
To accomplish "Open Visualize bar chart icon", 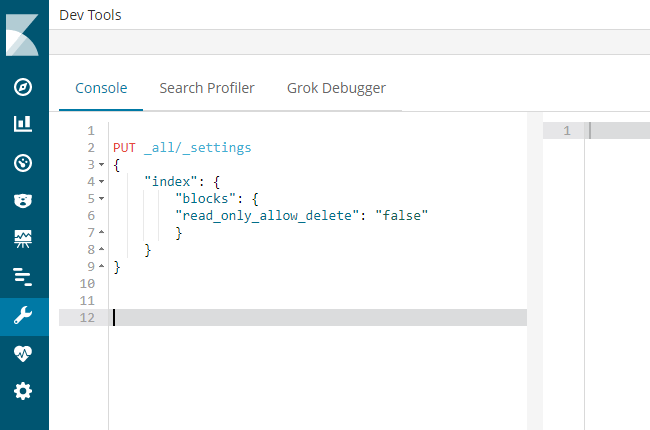I will click(x=23, y=124).
